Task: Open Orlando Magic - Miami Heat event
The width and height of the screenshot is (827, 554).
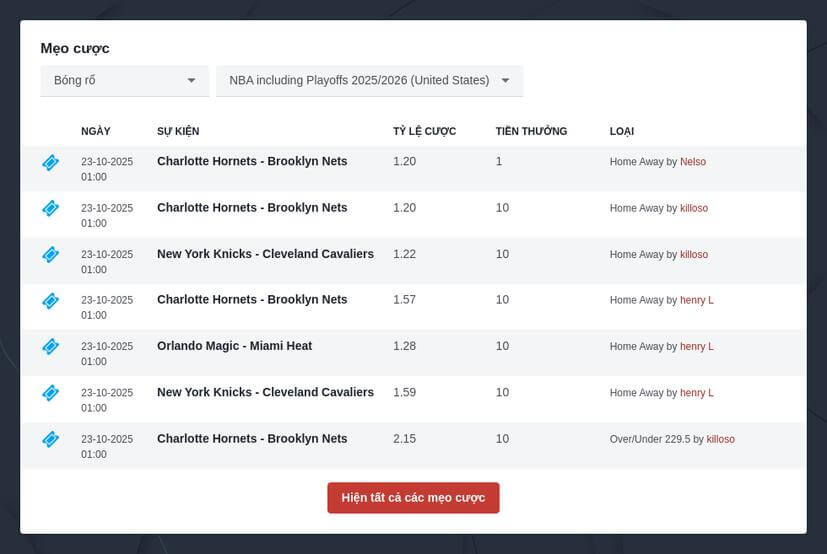Action: pyautogui.click(x=234, y=346)
